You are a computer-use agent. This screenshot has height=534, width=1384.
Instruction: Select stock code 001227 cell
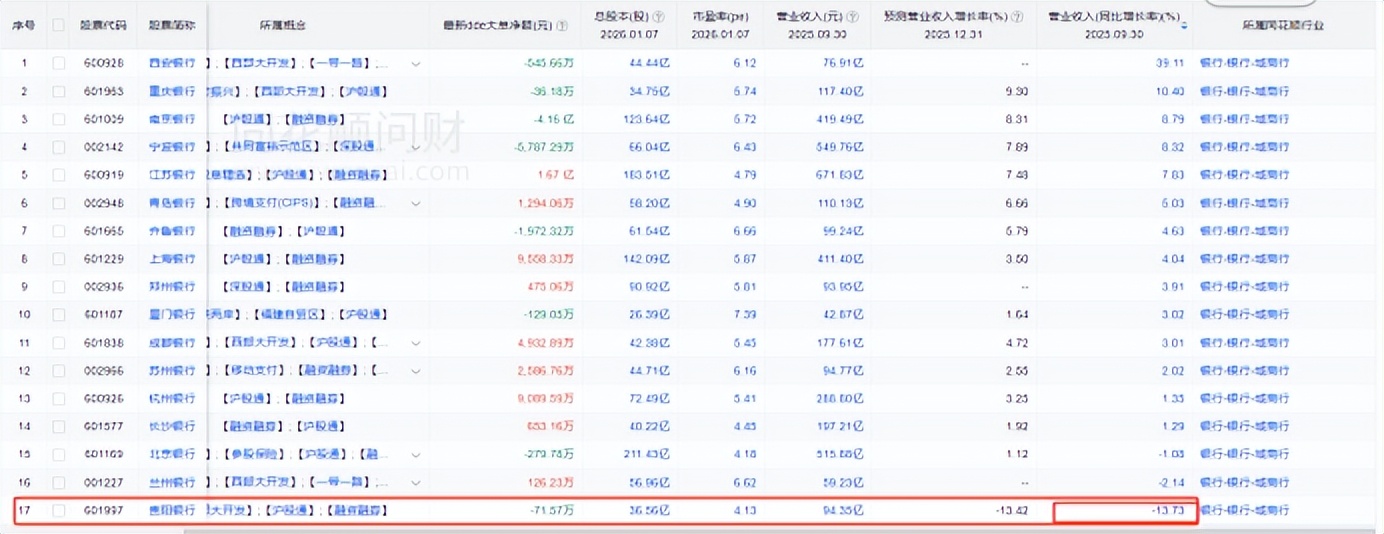click(x=102, y=483)
